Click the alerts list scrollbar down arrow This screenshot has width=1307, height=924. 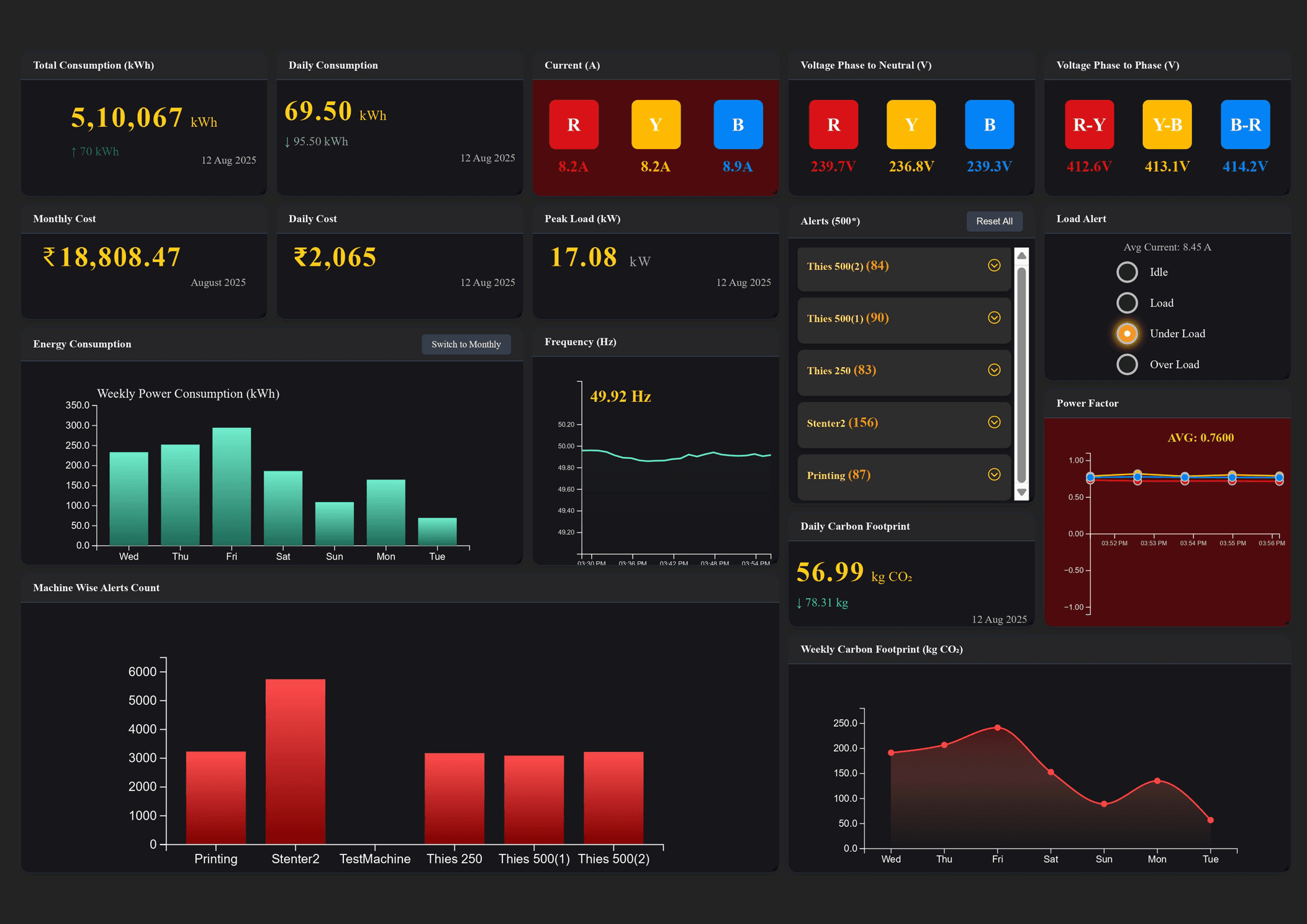[1021, 492]
